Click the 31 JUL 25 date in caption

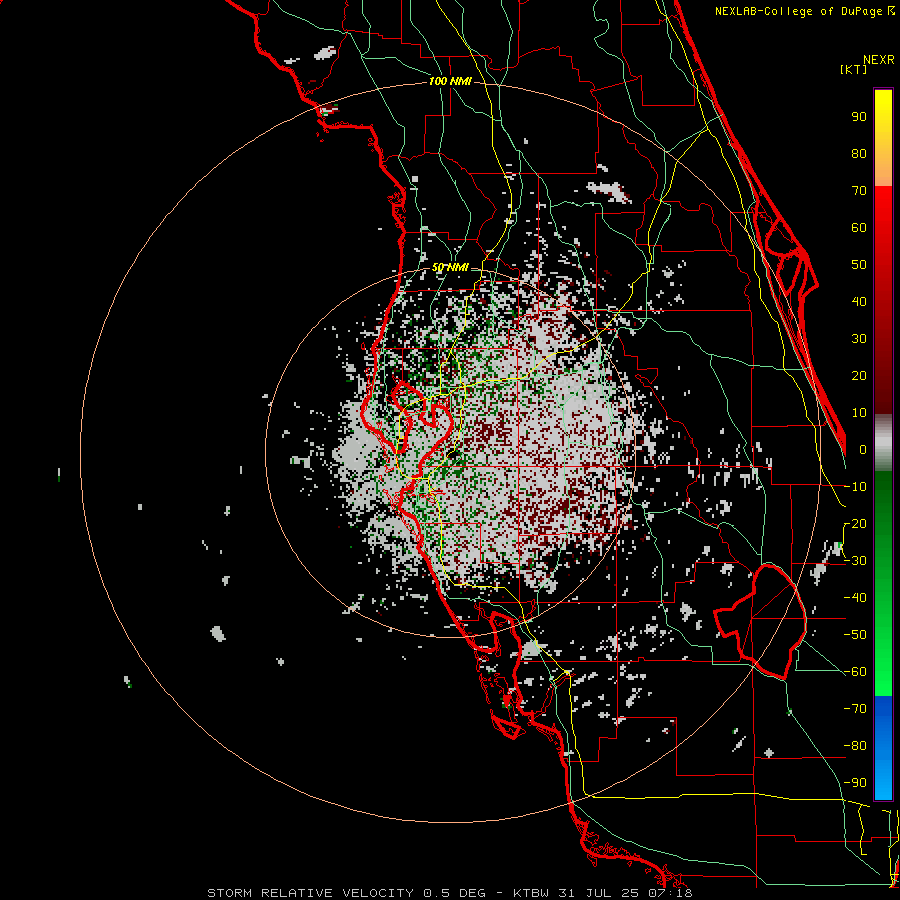[x=598, y=893]
